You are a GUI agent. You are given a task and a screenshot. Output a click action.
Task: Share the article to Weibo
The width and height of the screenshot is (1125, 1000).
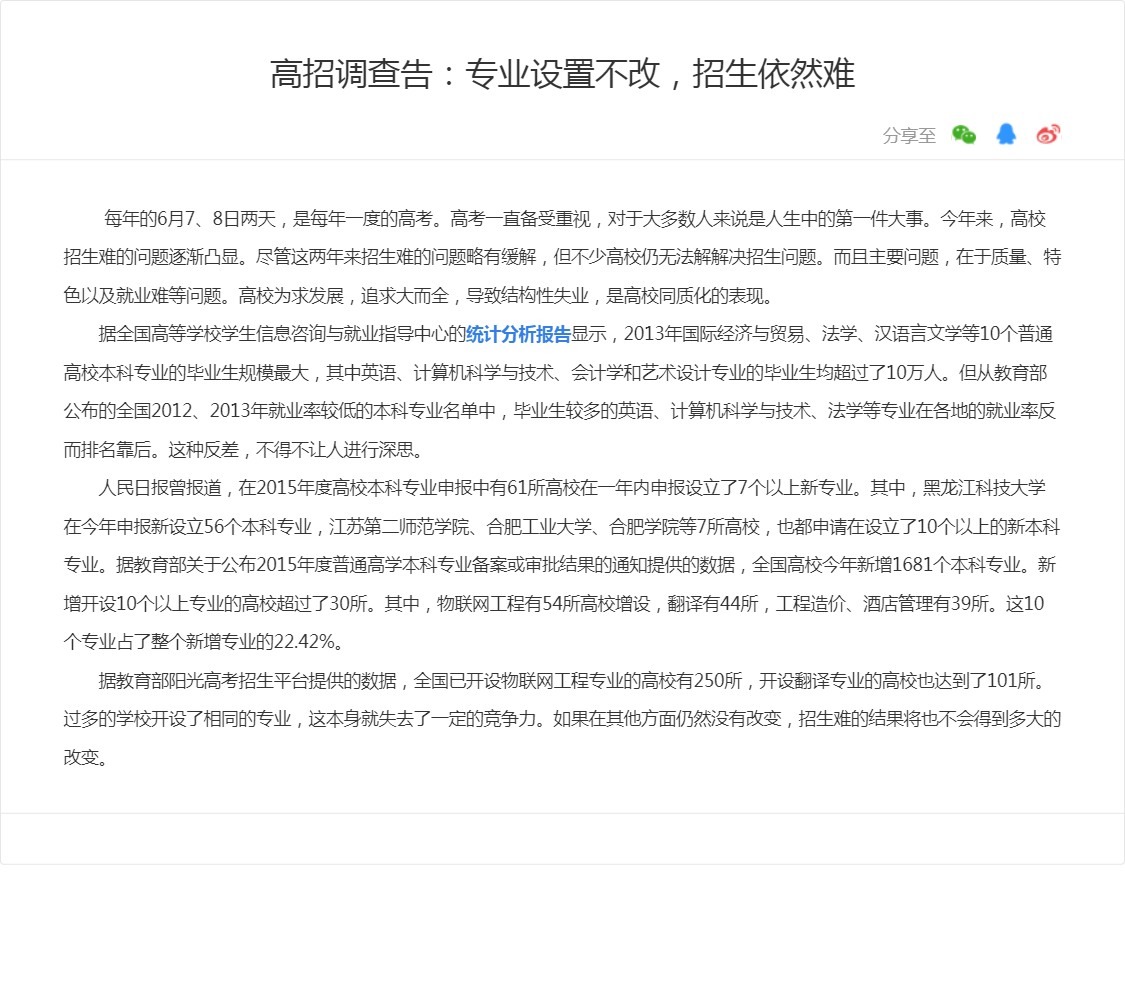[x=1048, y=134]
